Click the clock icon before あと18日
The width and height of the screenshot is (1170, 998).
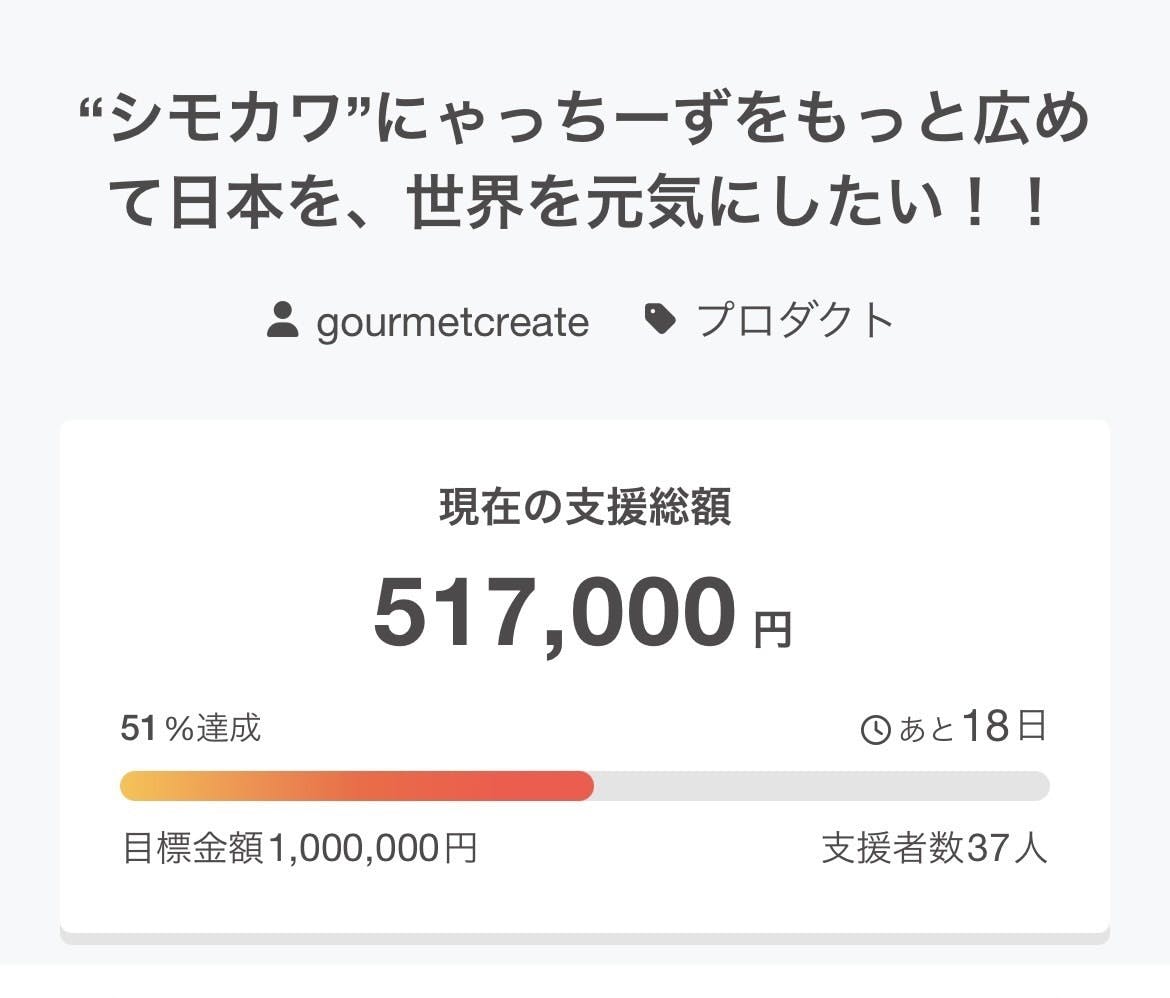pyautogui.click(x=875, y=731)
